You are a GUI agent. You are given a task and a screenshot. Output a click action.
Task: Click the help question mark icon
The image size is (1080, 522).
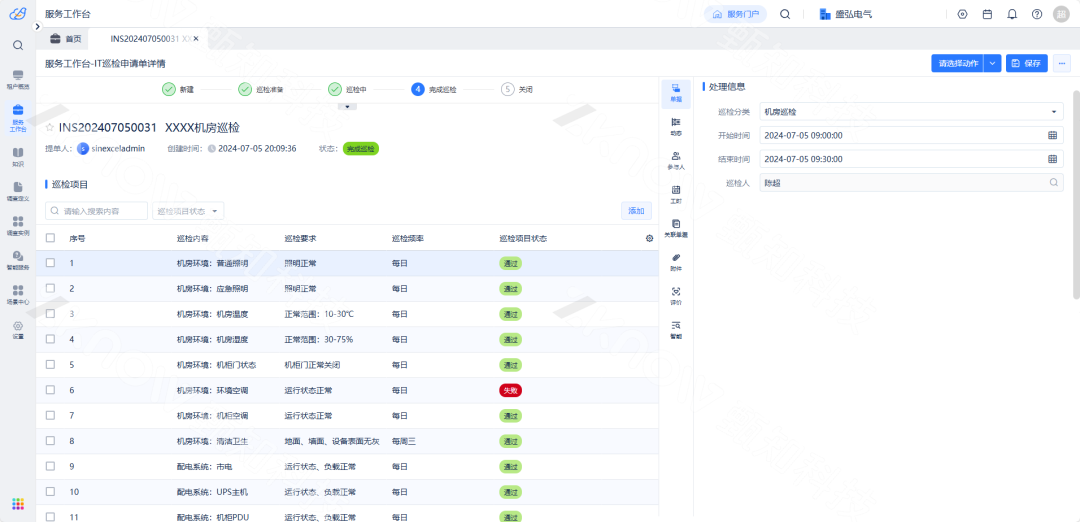[1037, 14]
